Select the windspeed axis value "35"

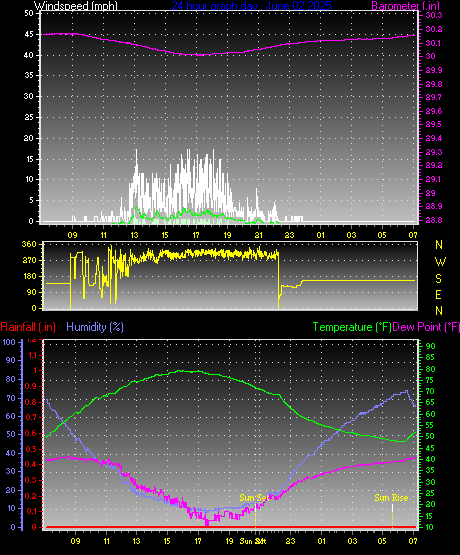click(29, 75)
